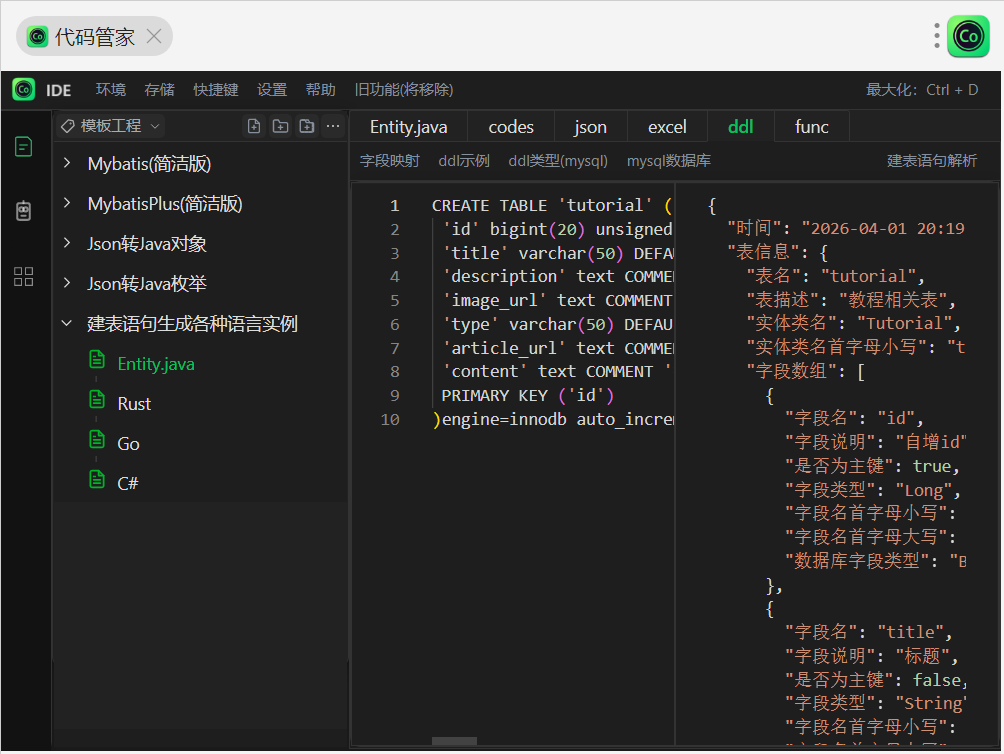Open the Rust file in the tree
Viewport: 1004px width, 754px height.
pos(134,404)
